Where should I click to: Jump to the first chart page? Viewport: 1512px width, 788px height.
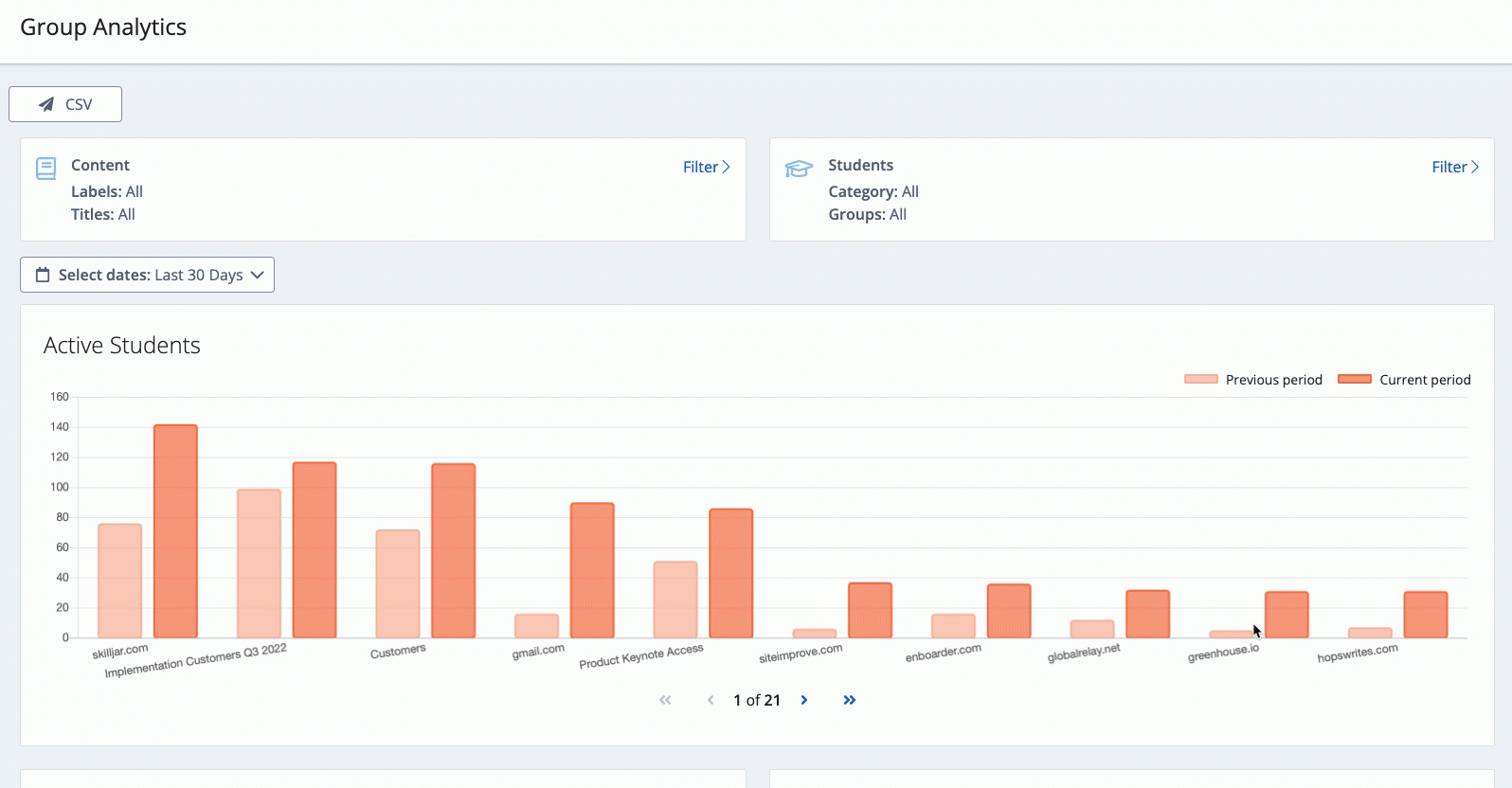click(665, 700)
